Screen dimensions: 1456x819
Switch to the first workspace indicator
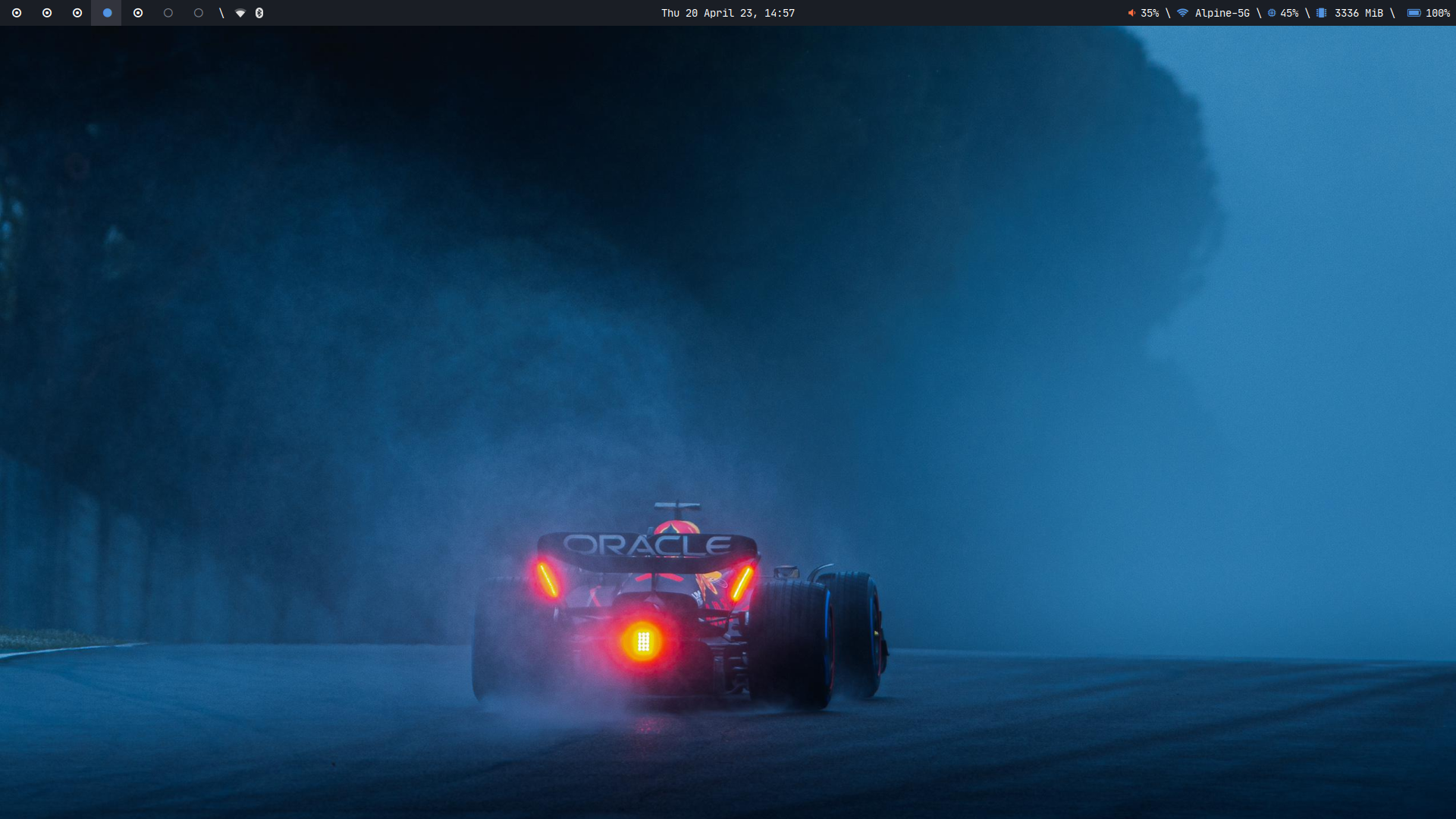pos(17,13)
